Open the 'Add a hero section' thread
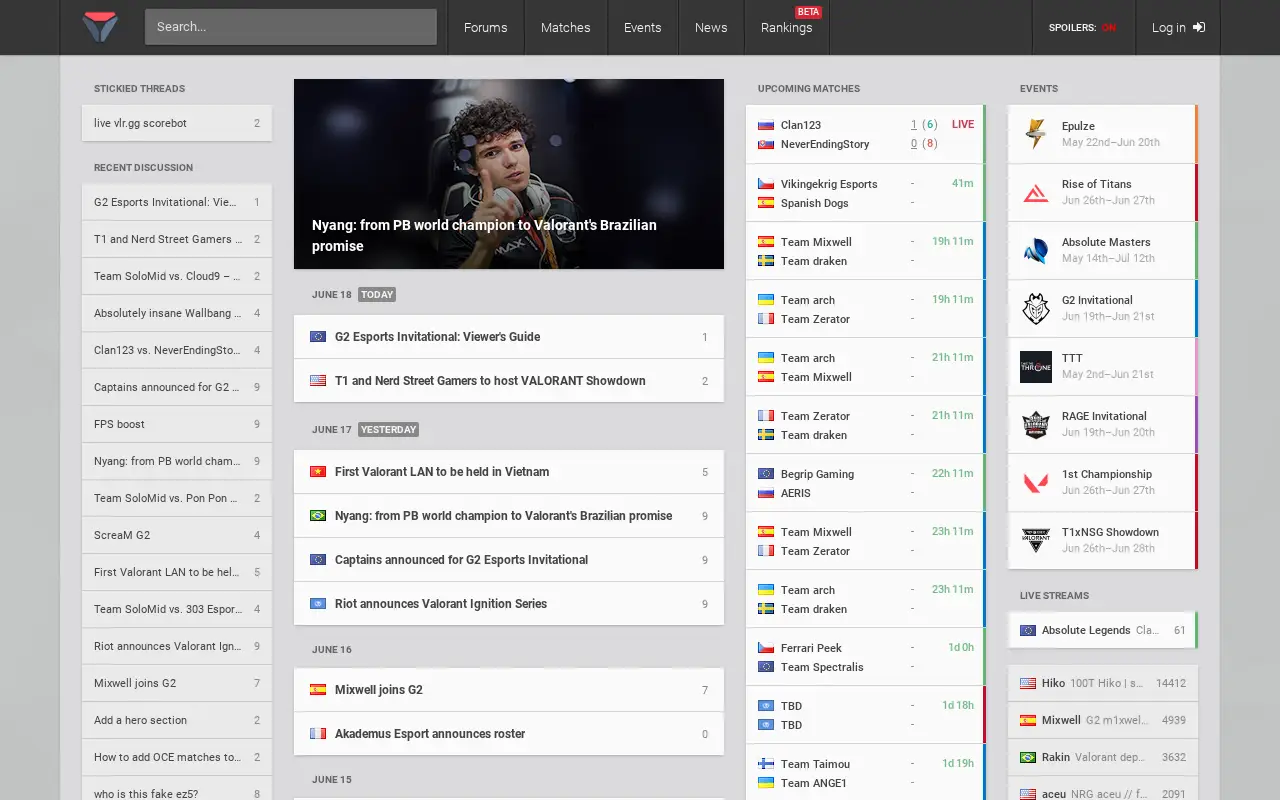1280x800 pixels. coord(177,720)
